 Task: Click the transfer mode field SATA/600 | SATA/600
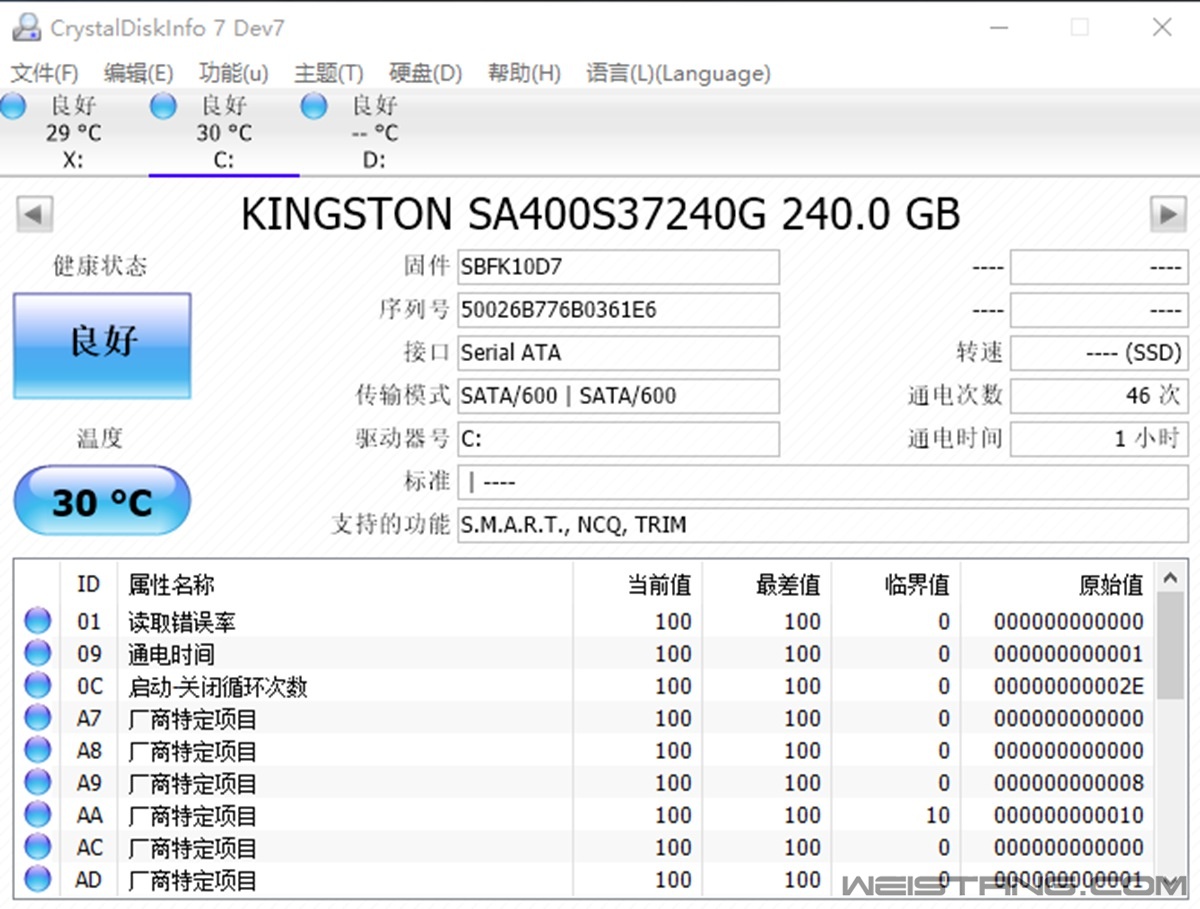[618, 396]
